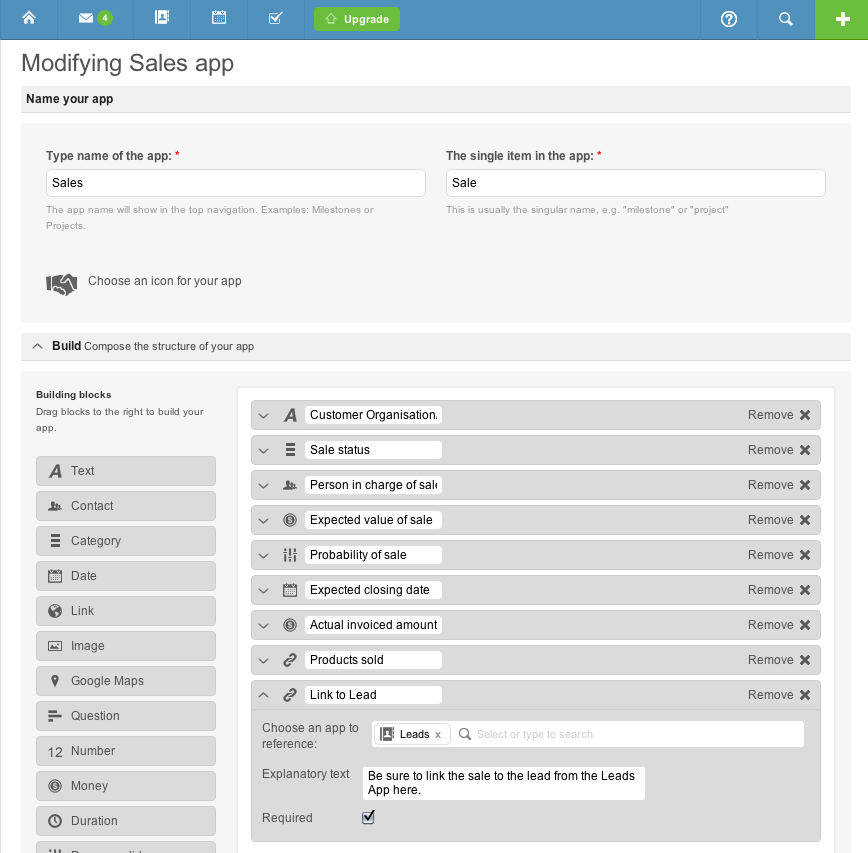Screen dimensions: 868x853
Task: Select the Money building block
Action: pyautogui.click(x=126, y=786)
